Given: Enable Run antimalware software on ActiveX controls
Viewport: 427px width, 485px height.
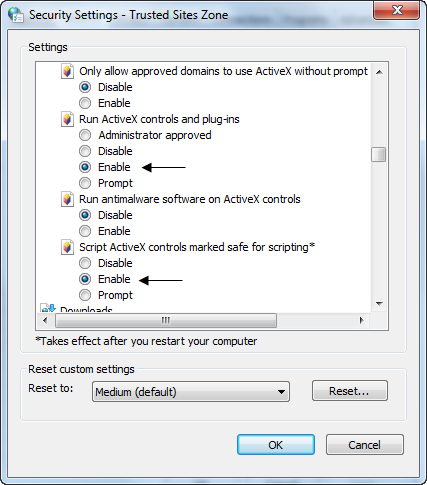Looking at the screenshot, I should (85, 231).
